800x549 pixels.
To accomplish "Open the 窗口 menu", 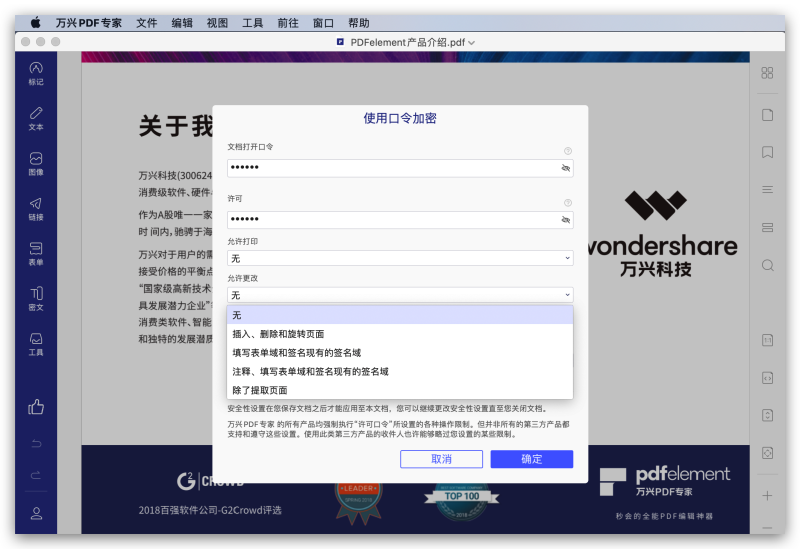I will [323, 23].
